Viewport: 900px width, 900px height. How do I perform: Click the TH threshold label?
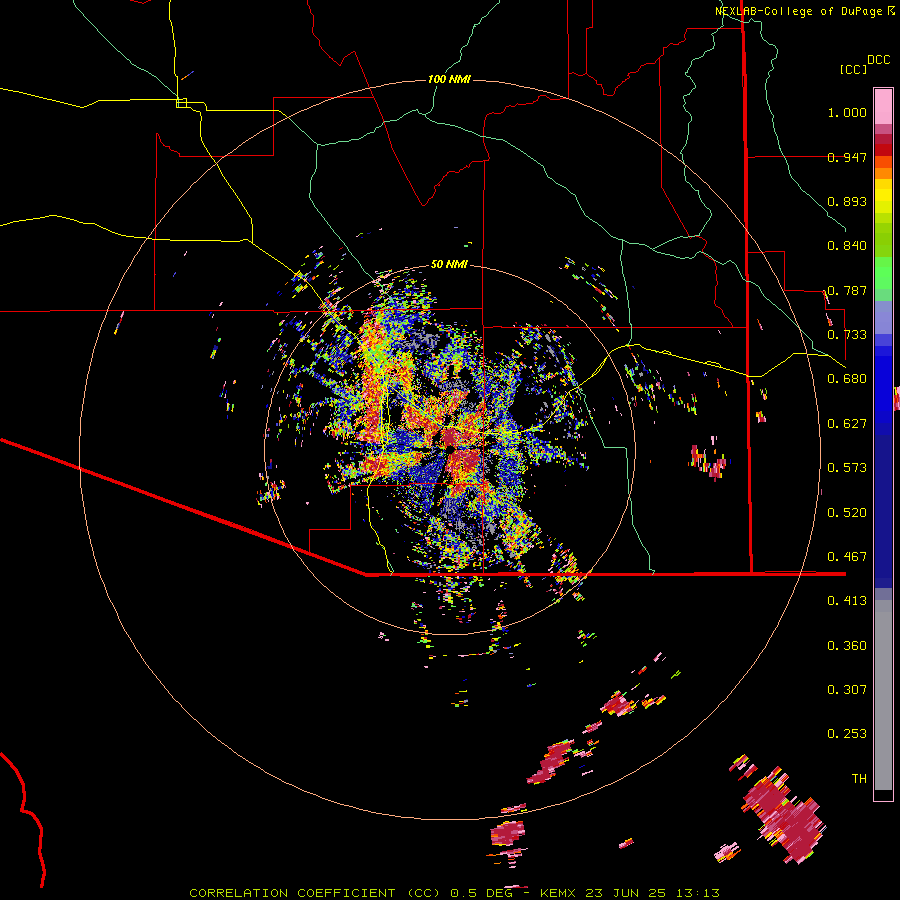(859, 779)
